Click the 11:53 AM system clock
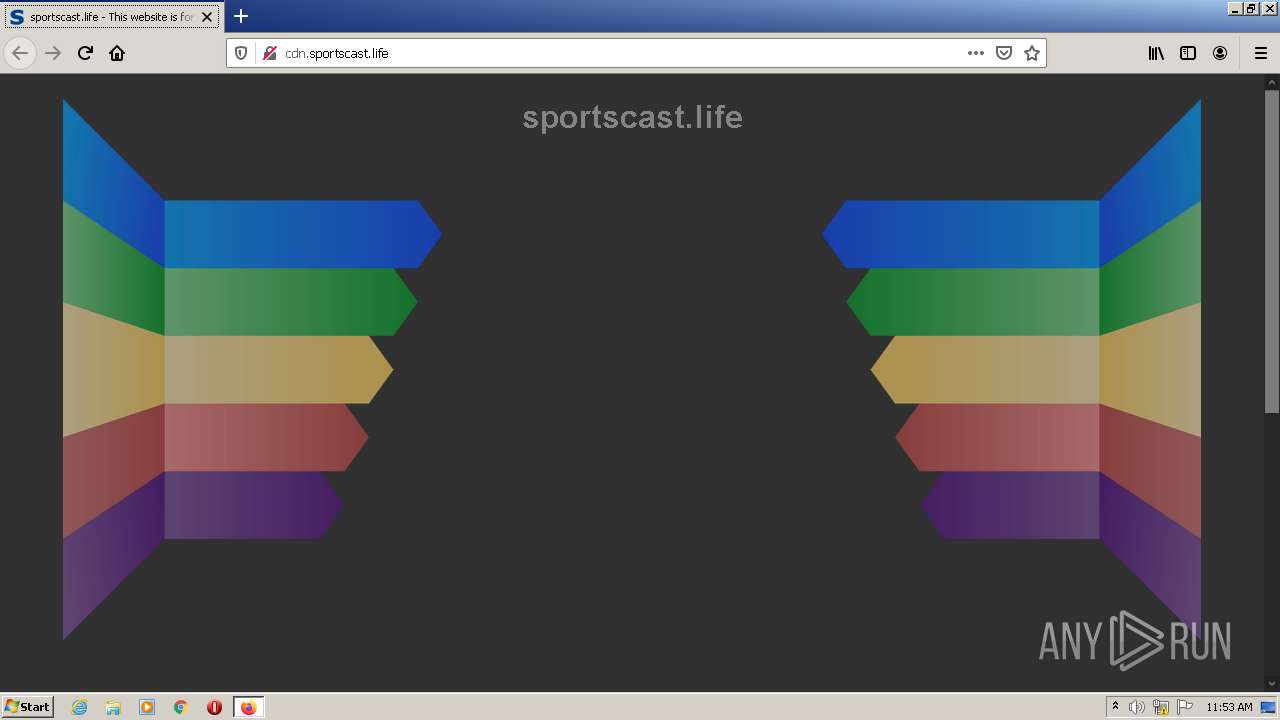The height and width of the screenshot is (720, 1280). pos(1229,707)
